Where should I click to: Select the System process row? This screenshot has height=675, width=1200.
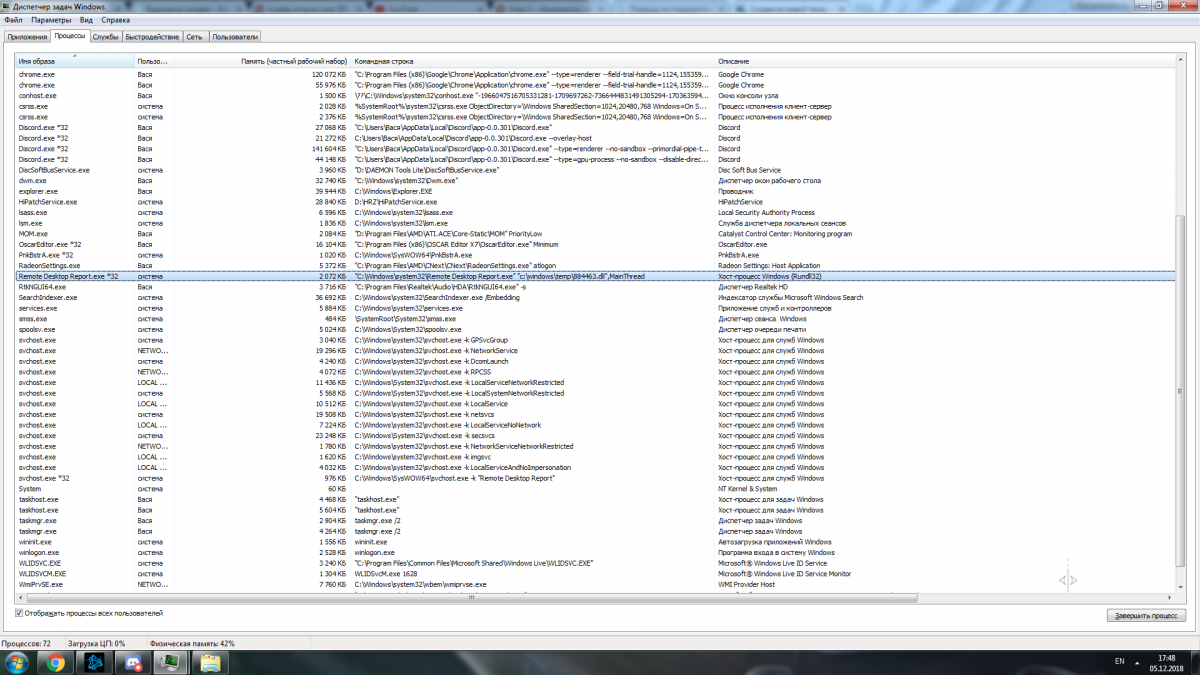(594, 488)
